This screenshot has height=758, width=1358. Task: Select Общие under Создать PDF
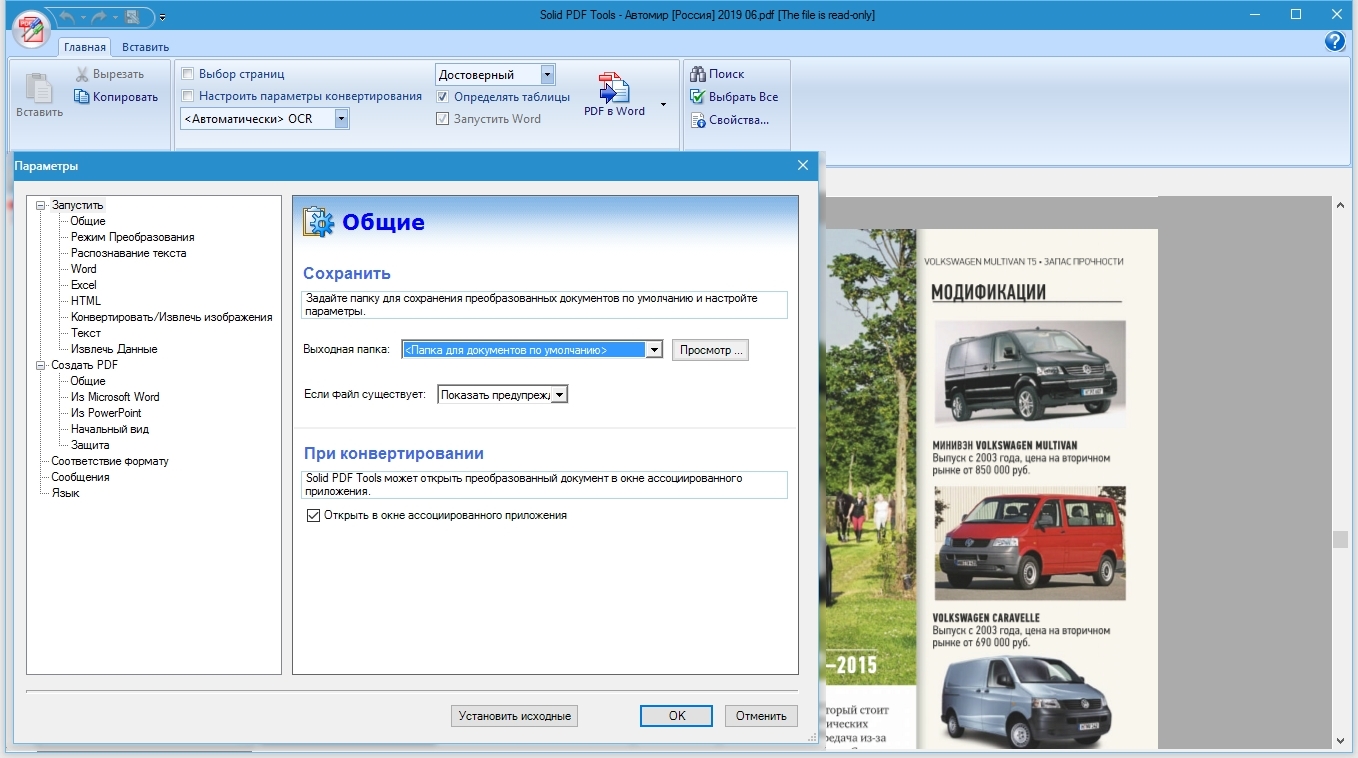88,381
